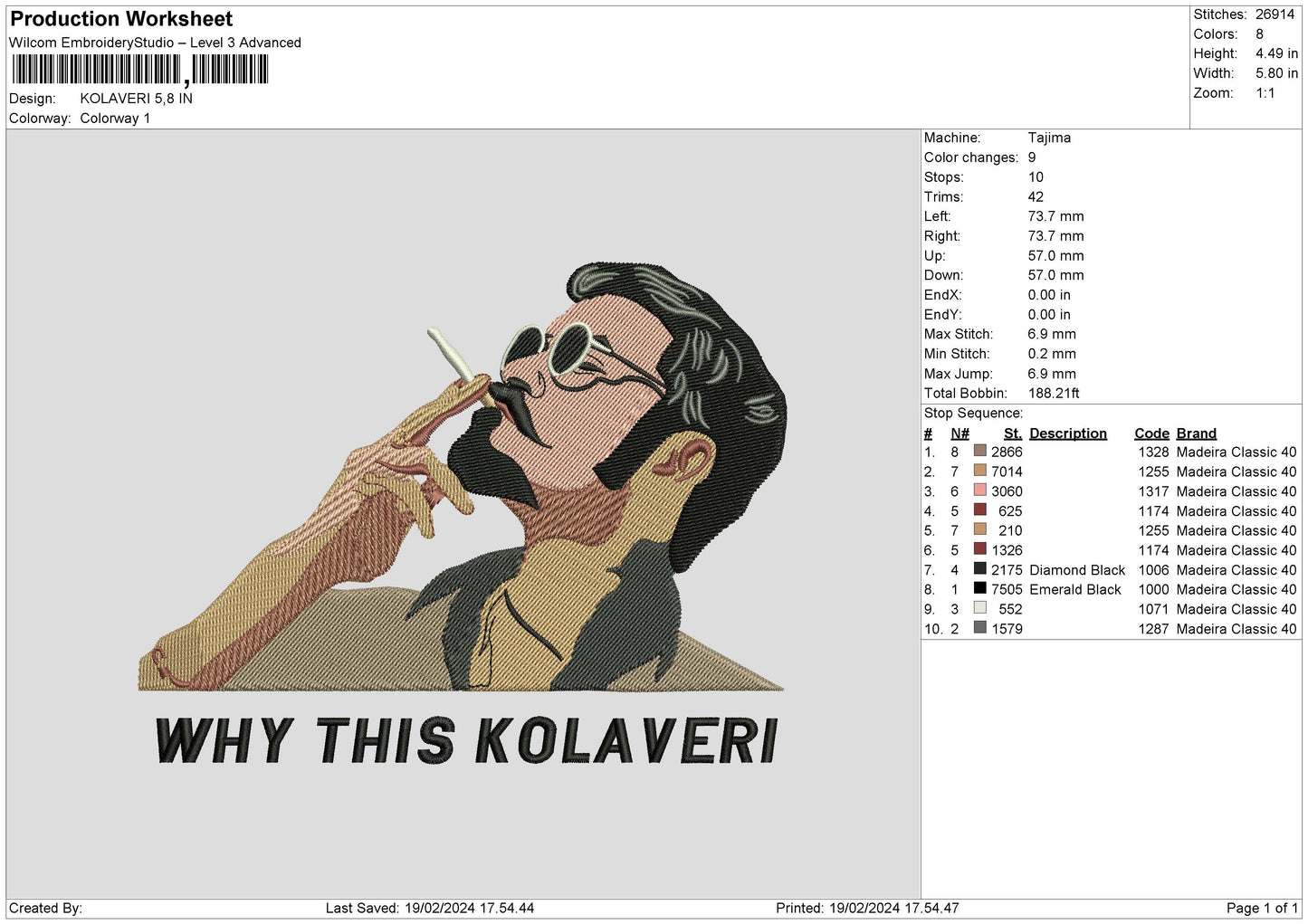Click the stop 4 dark red swatch
The image size is (1308, 924).
pyautogui.click(x=979, y=510)
